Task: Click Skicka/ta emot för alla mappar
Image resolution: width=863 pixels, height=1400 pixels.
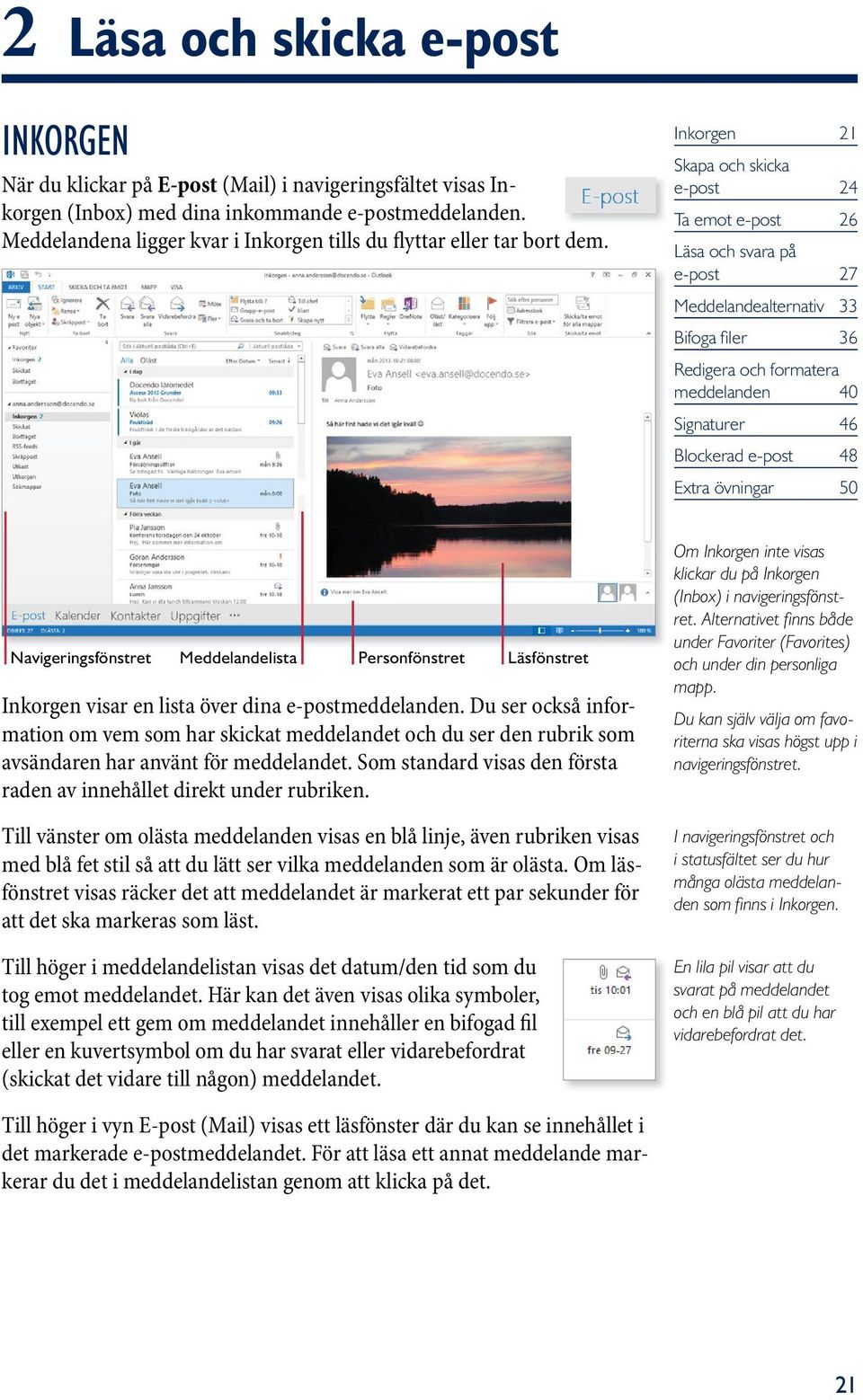Action: (583, 312)
